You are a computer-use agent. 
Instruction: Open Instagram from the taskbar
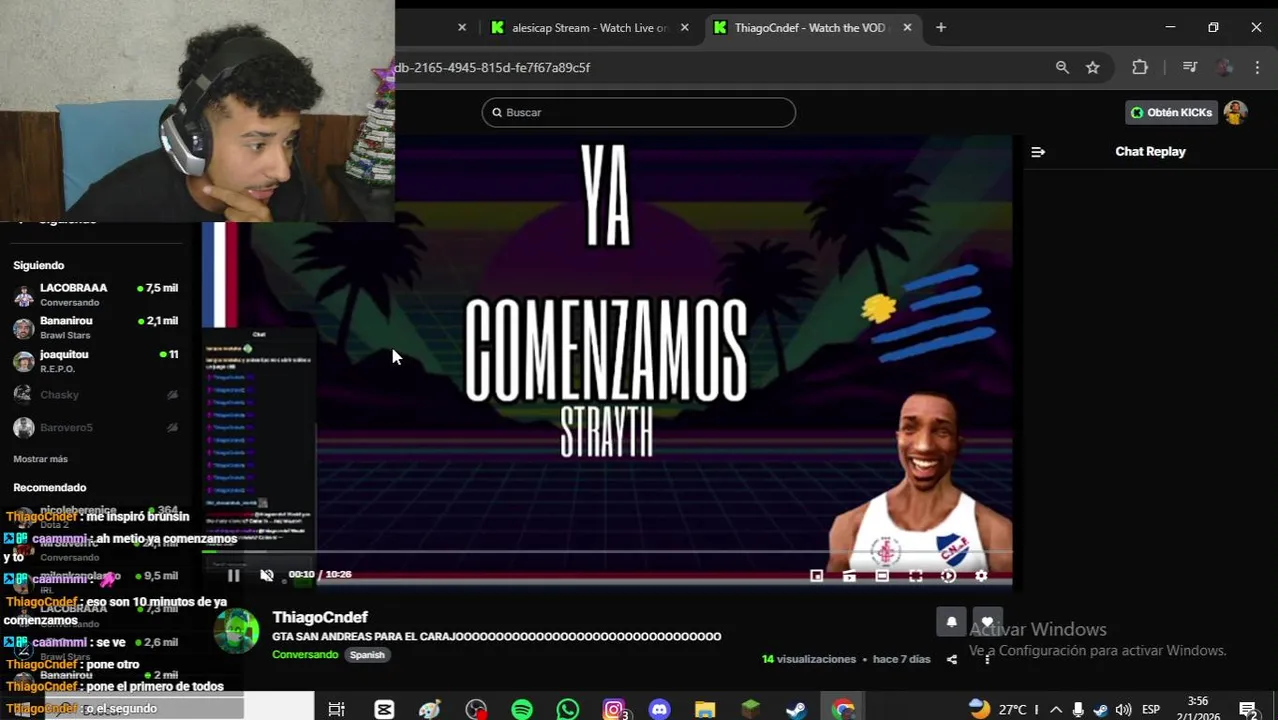point(614,709)
